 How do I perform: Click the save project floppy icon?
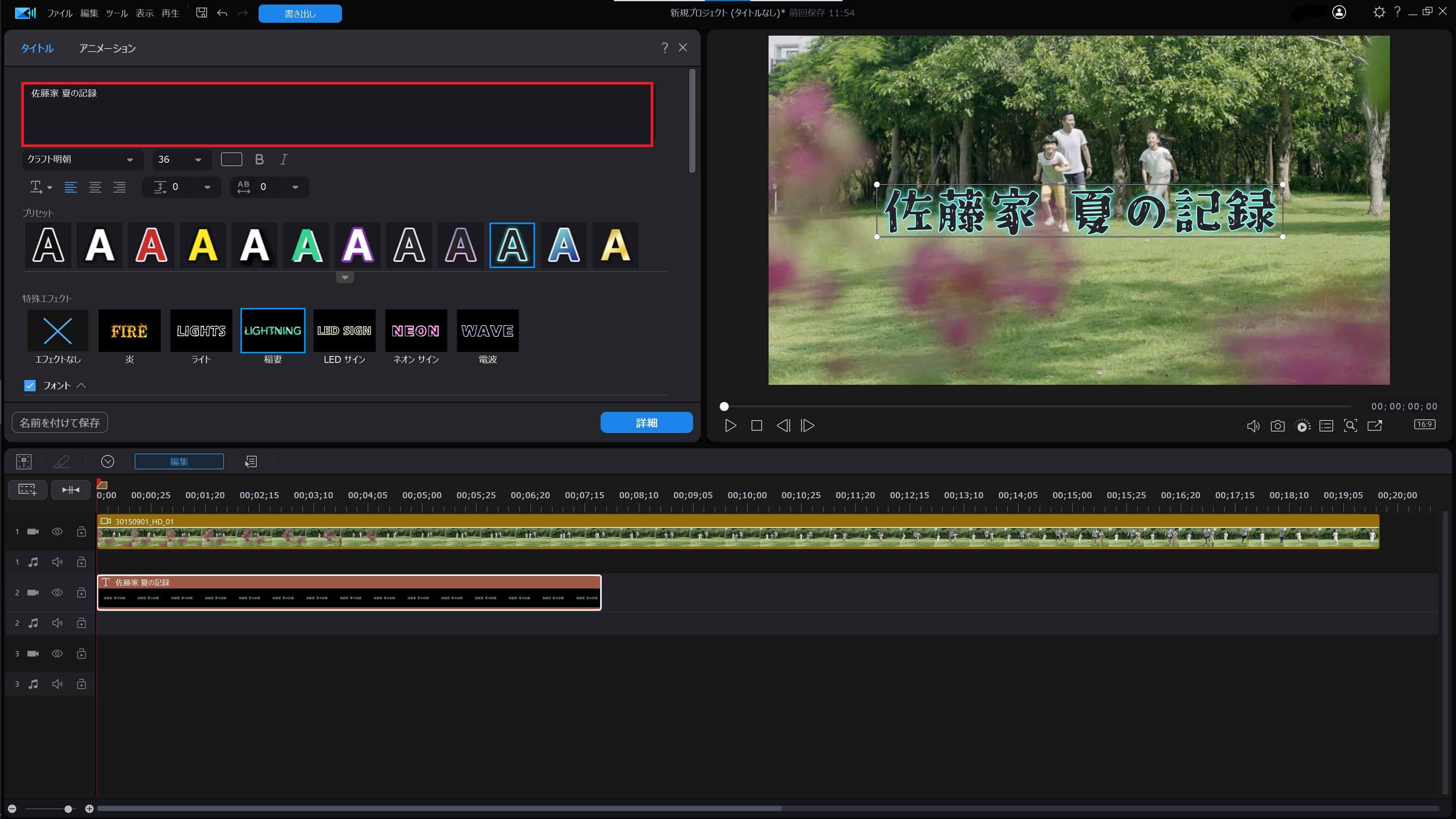pos(201,13)
